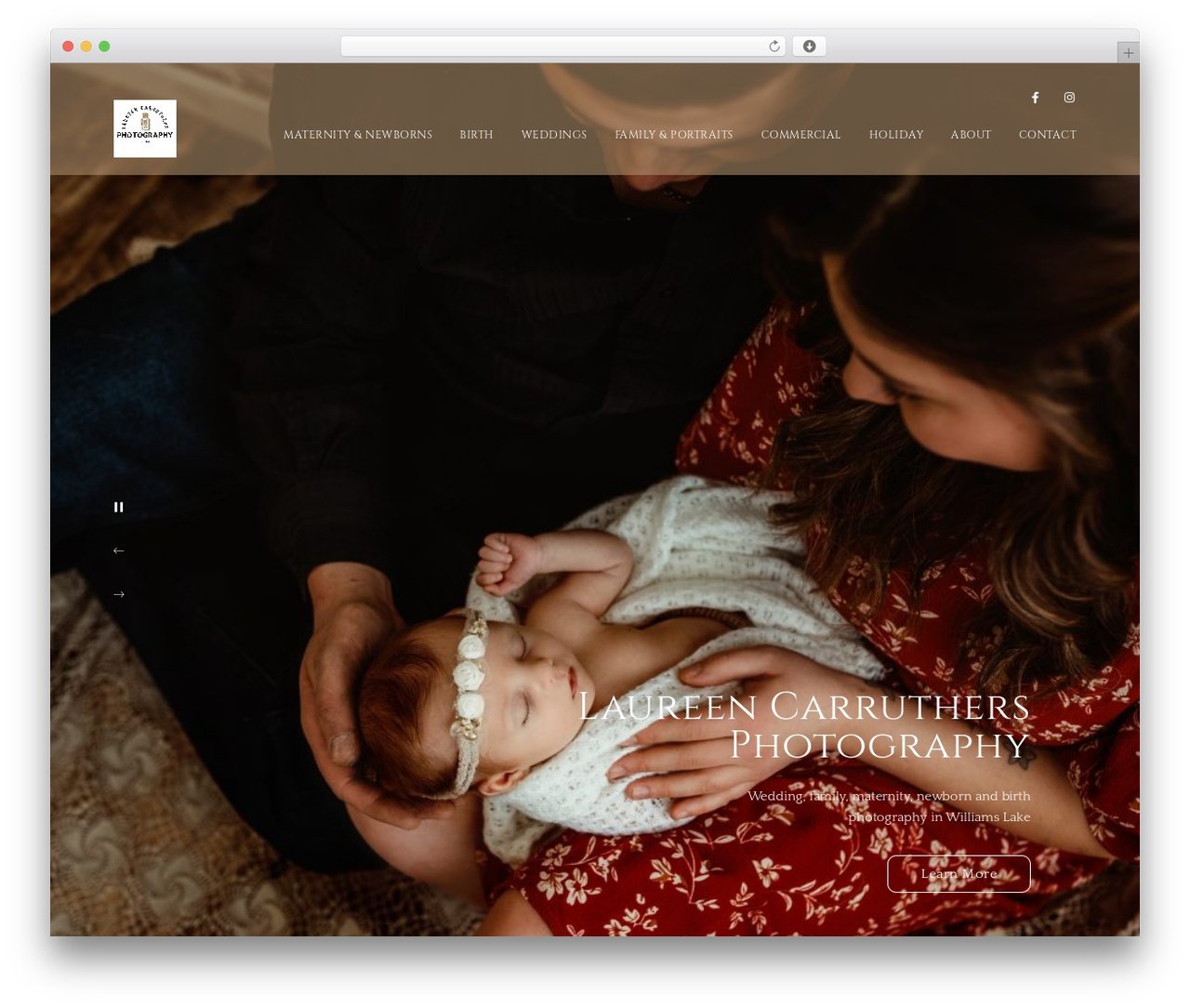
Task: Minimize the browser window with yellow button
Action: point(86,46)
